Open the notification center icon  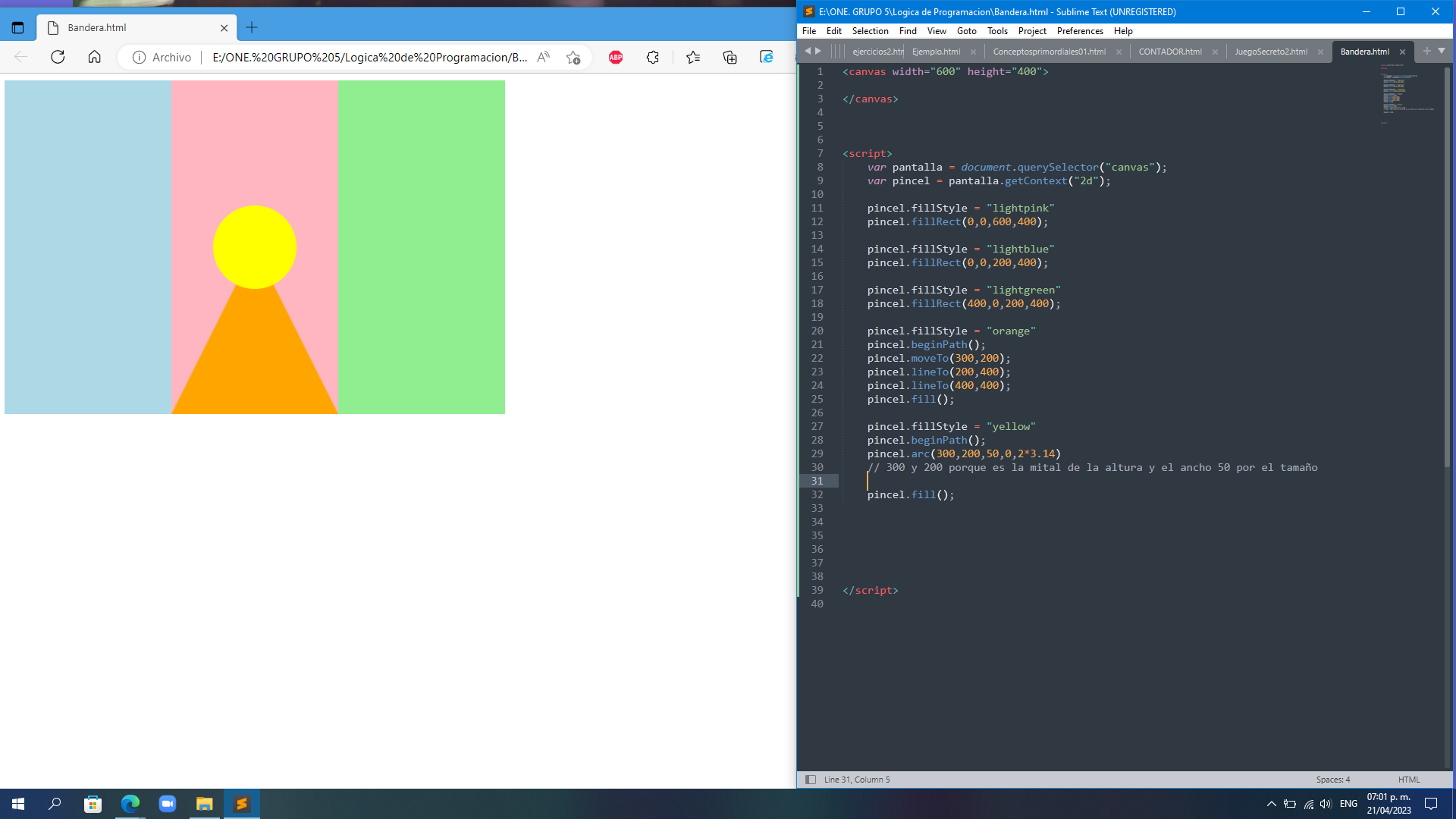click(x=1431, y=804)
